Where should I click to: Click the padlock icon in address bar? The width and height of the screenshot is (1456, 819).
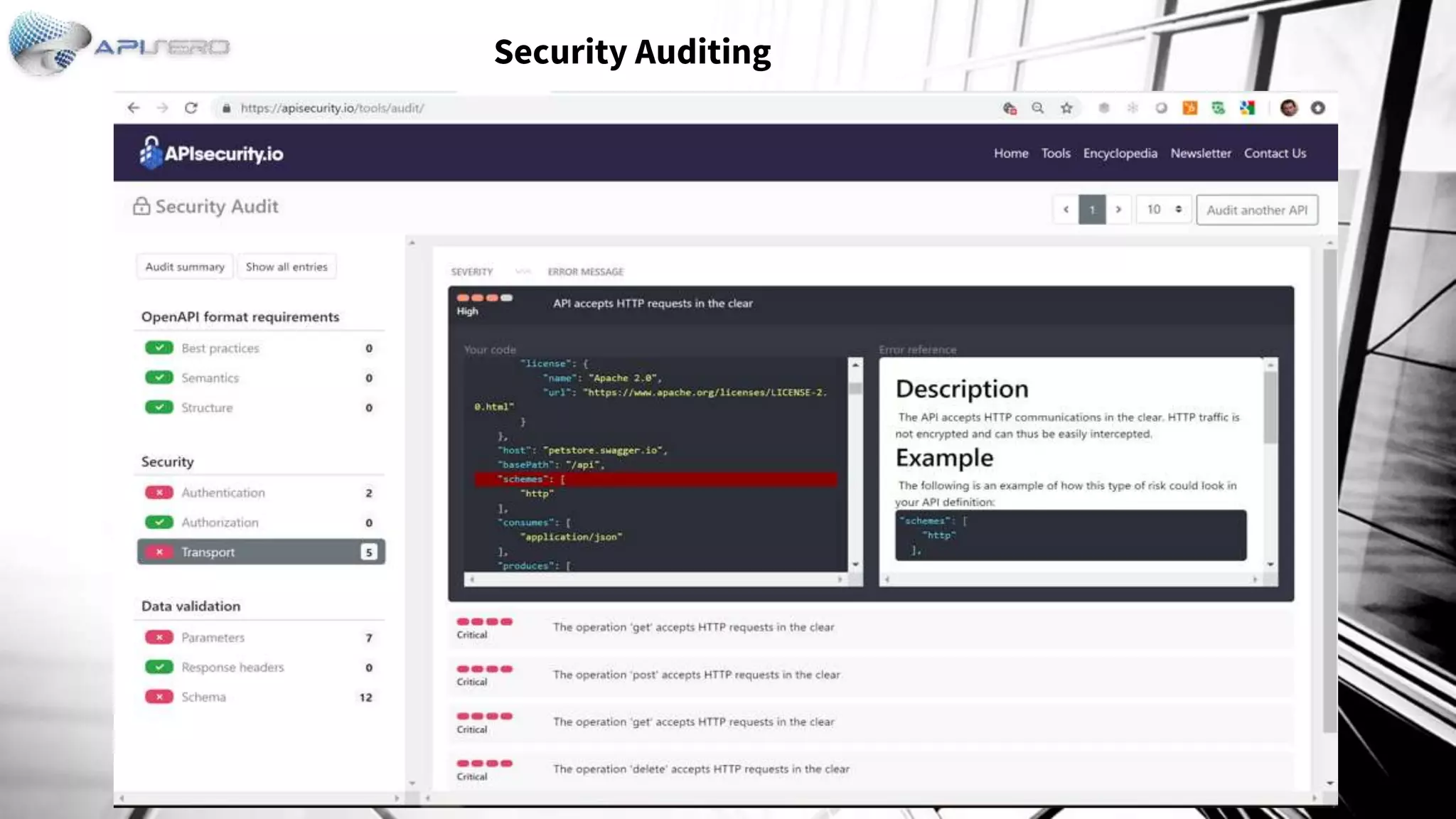pos(226,108)
